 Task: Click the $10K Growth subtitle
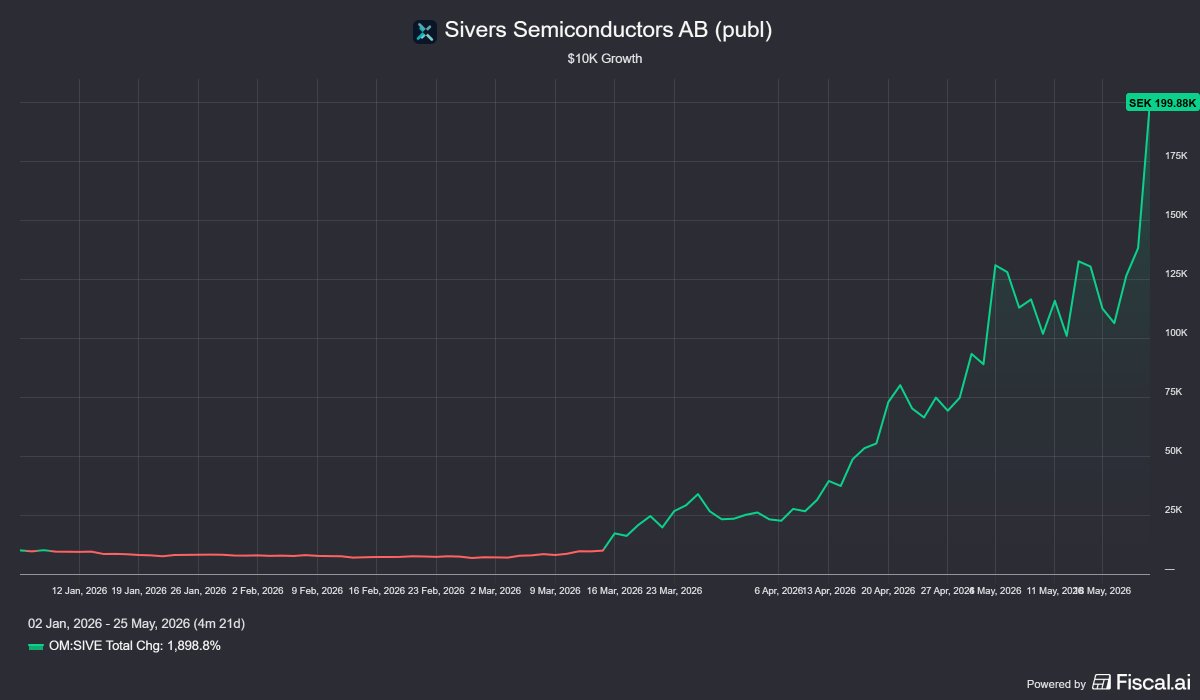(x=604, y=59)
